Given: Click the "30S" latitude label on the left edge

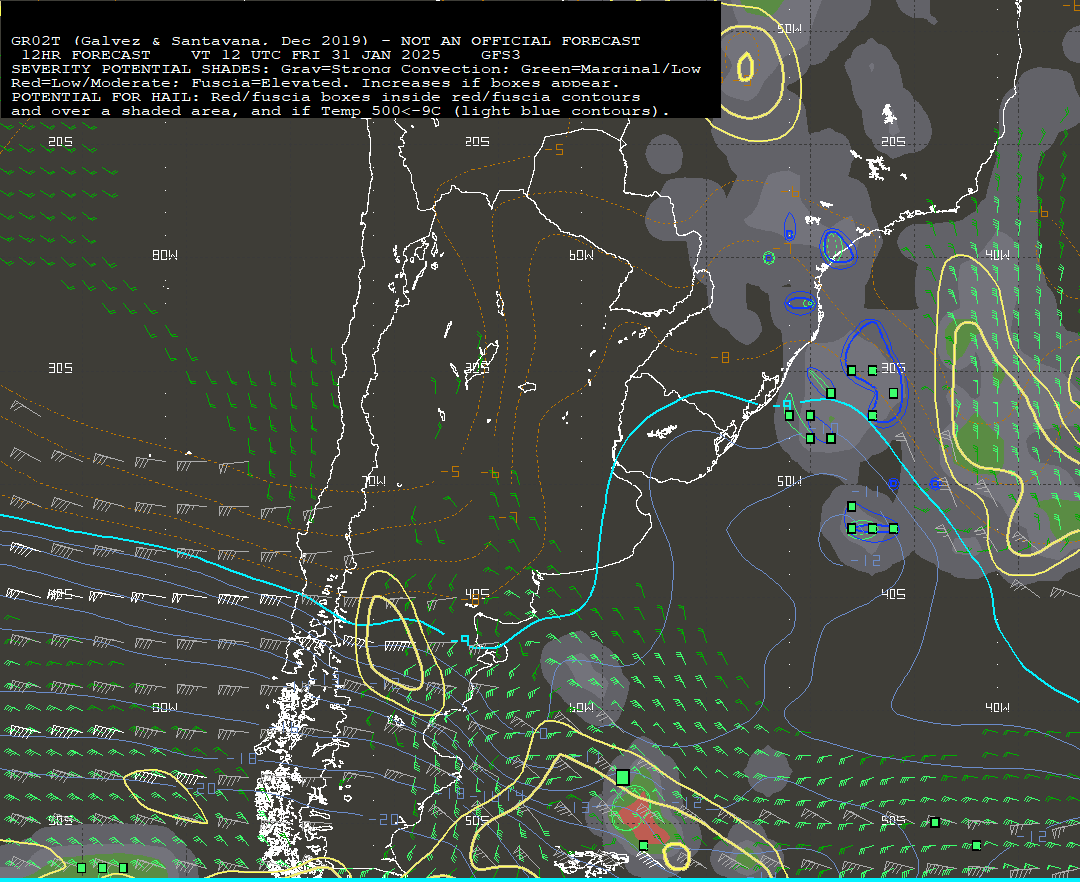Looking at the screenshot, I should [60, 368].
